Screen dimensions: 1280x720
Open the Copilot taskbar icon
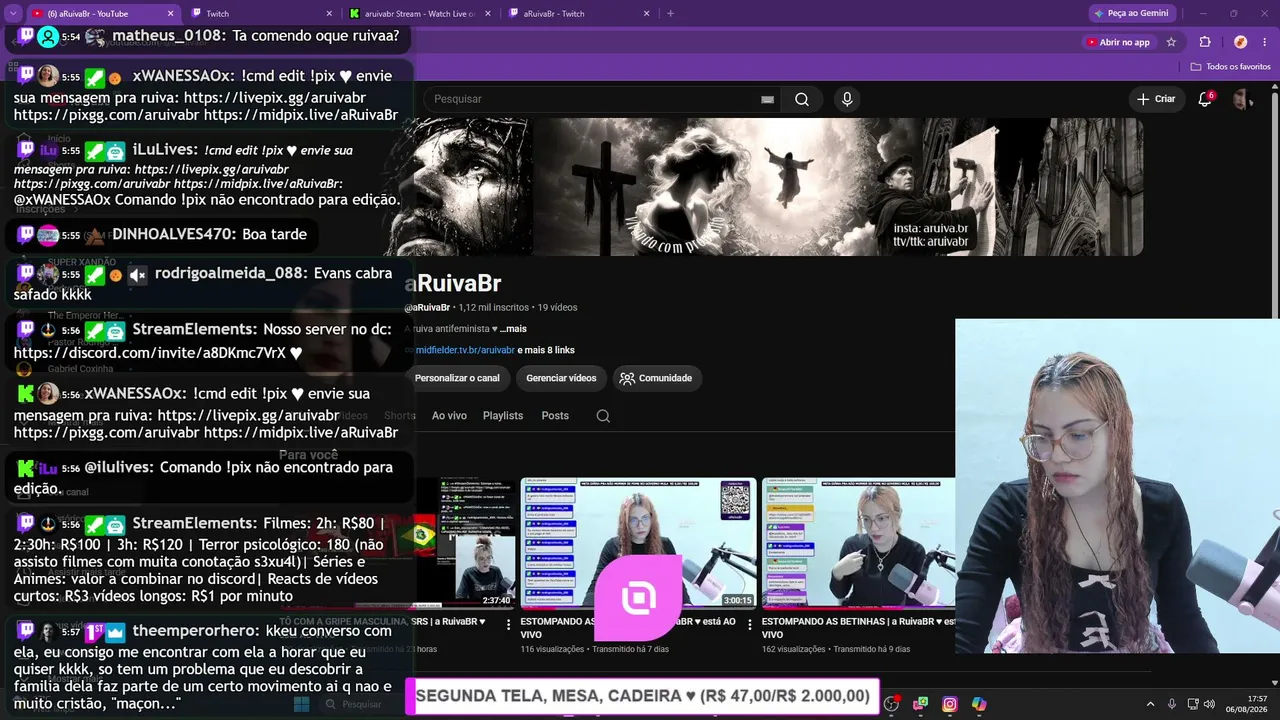[x=979, y=704]
